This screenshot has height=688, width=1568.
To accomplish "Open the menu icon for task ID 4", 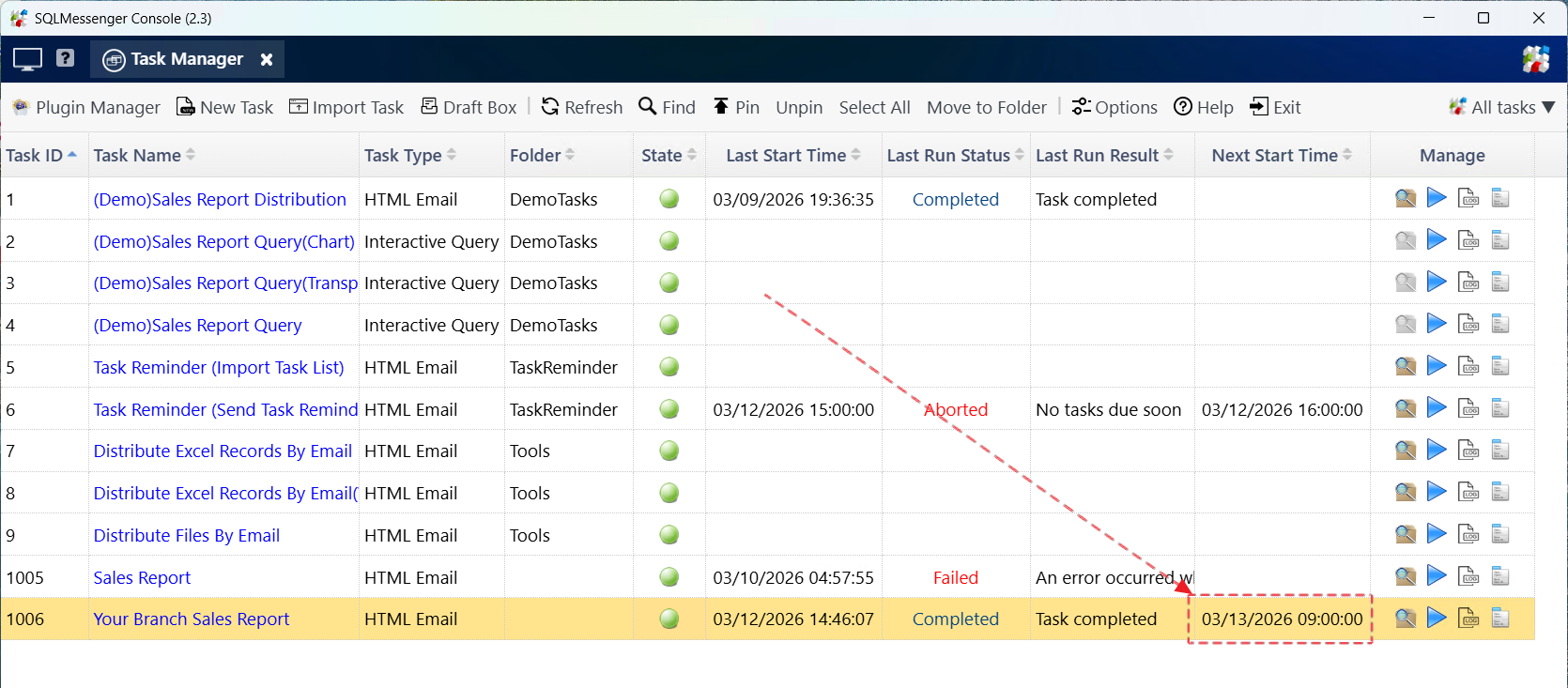I will pyautogui.click(x=1500, y=324).
